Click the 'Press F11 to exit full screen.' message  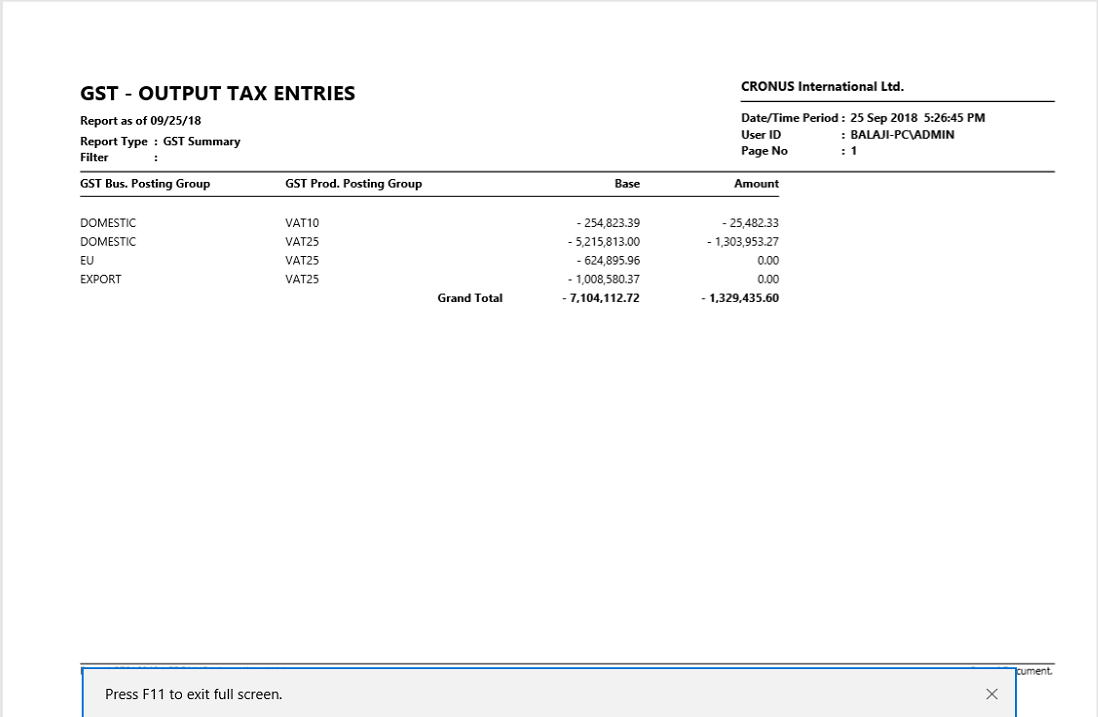(x=193, y=694)
